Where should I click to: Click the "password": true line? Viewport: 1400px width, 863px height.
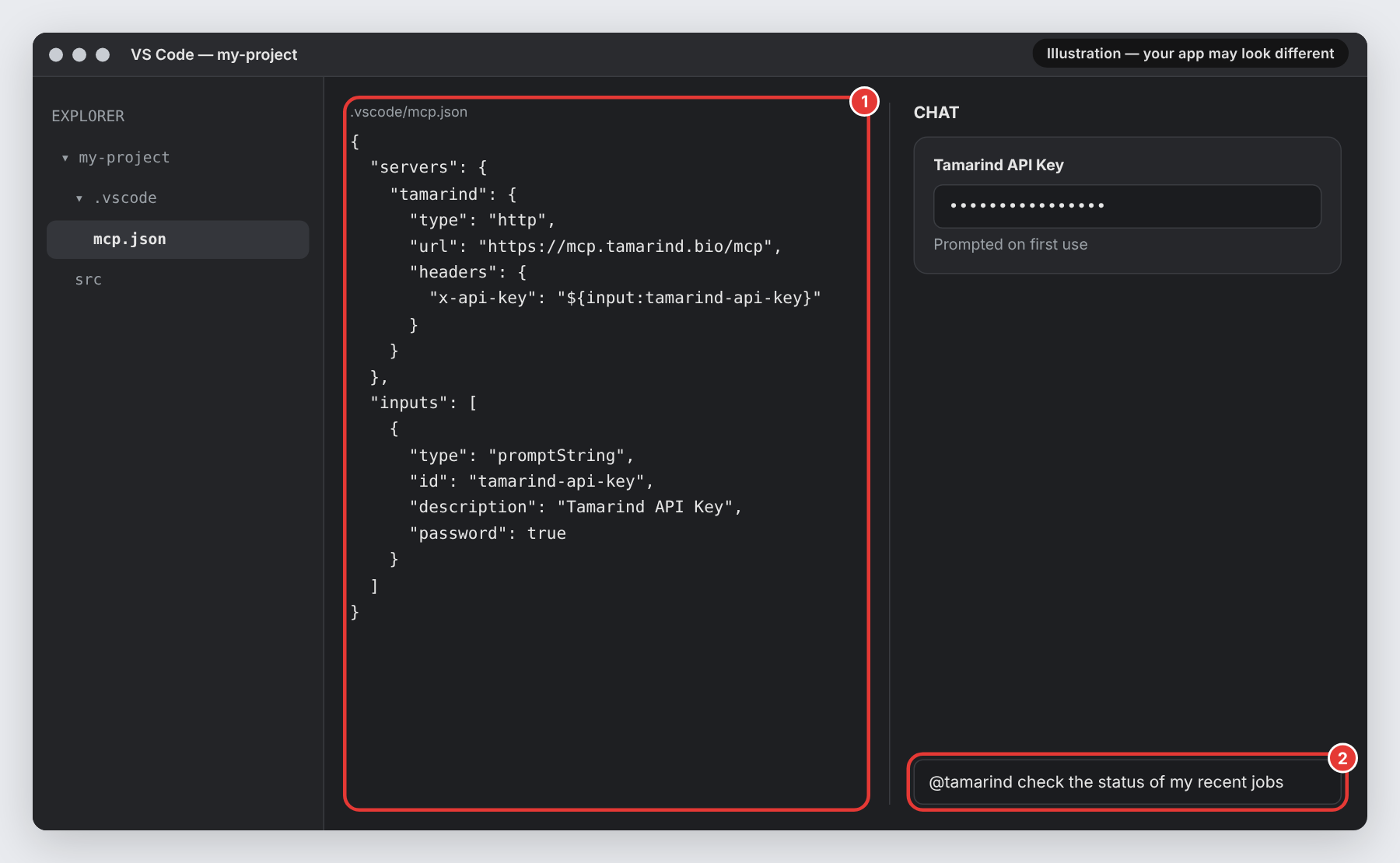click(x=488, y=533)
